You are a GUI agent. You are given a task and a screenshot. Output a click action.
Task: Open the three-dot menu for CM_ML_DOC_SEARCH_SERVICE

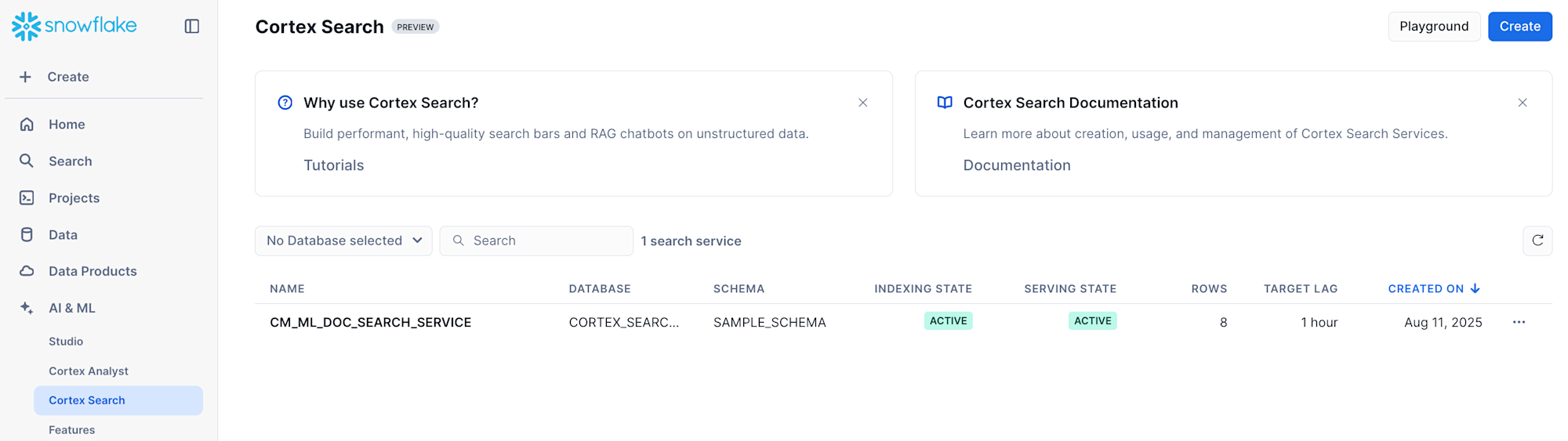tap(1519, 323)
